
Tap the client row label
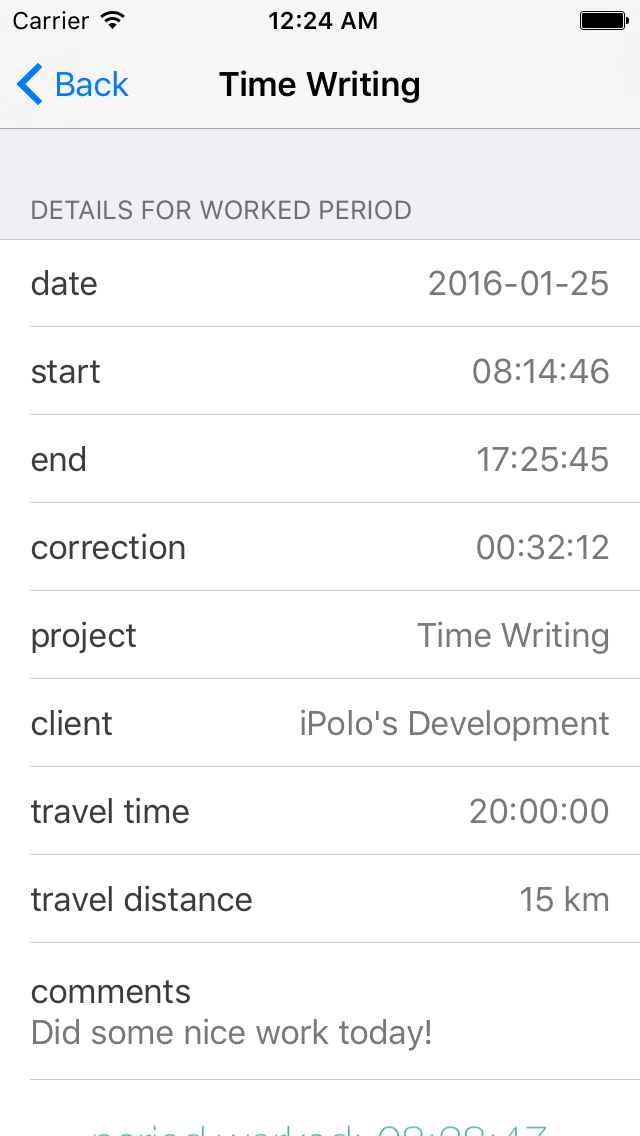point(72,724)
